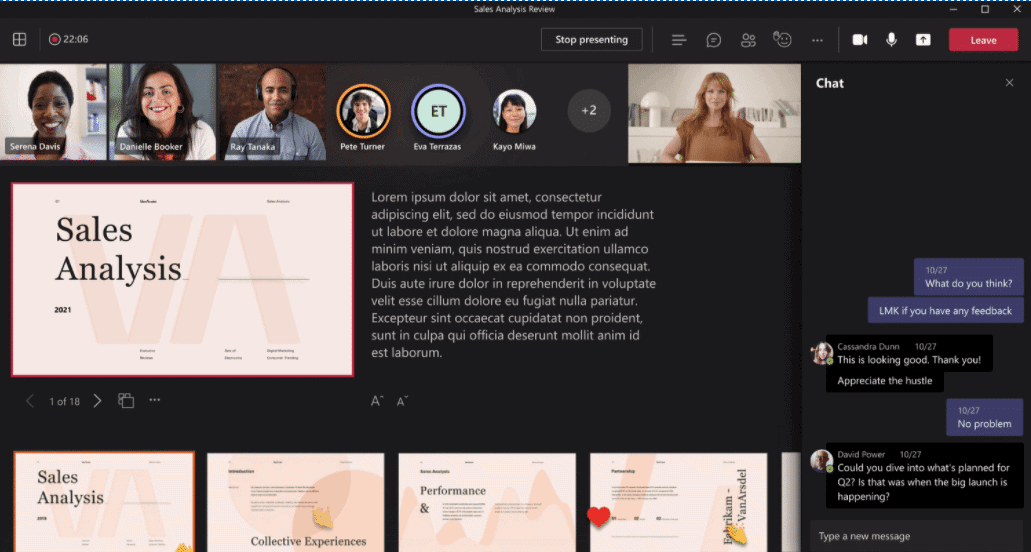Click the Lorem ipsum speaker notes text
Viewport: 1031px width, 552px height.
[x=514, y=275]
